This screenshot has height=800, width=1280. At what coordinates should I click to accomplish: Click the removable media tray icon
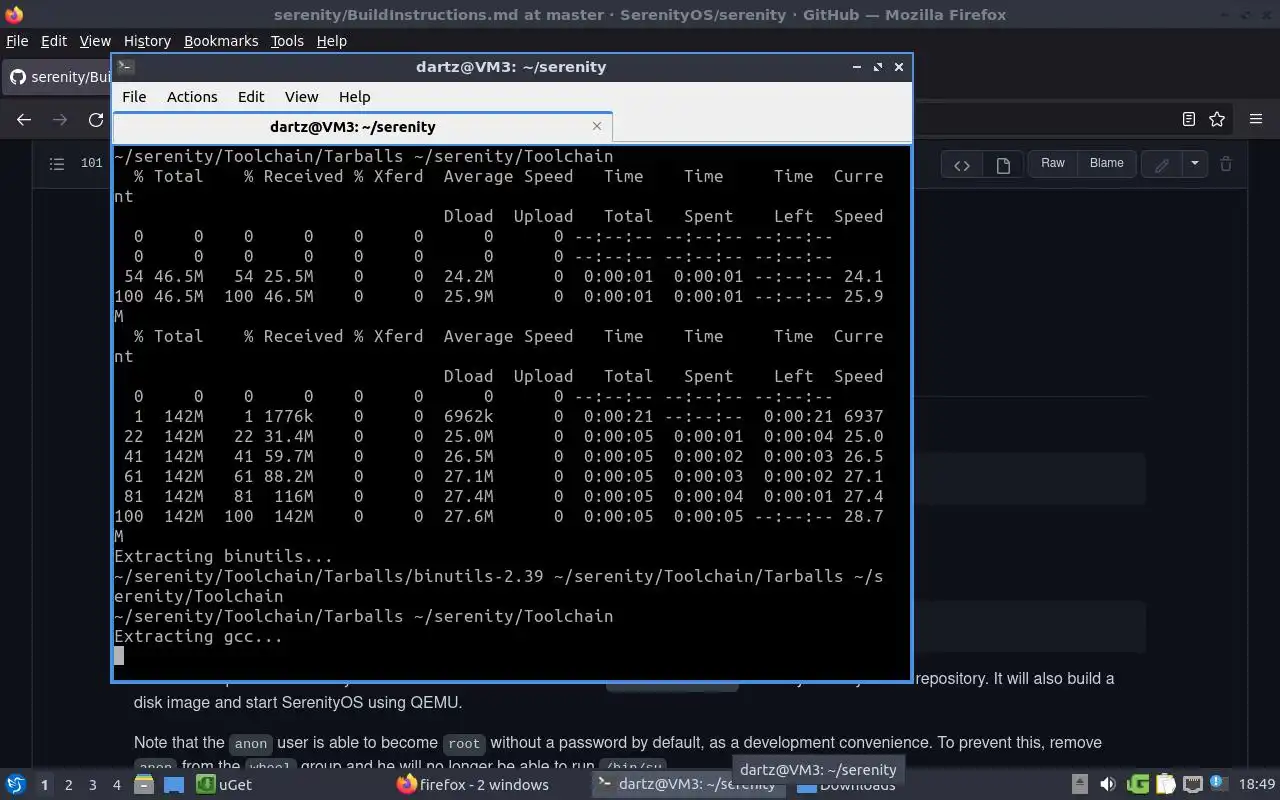[x=1080, y=785]
